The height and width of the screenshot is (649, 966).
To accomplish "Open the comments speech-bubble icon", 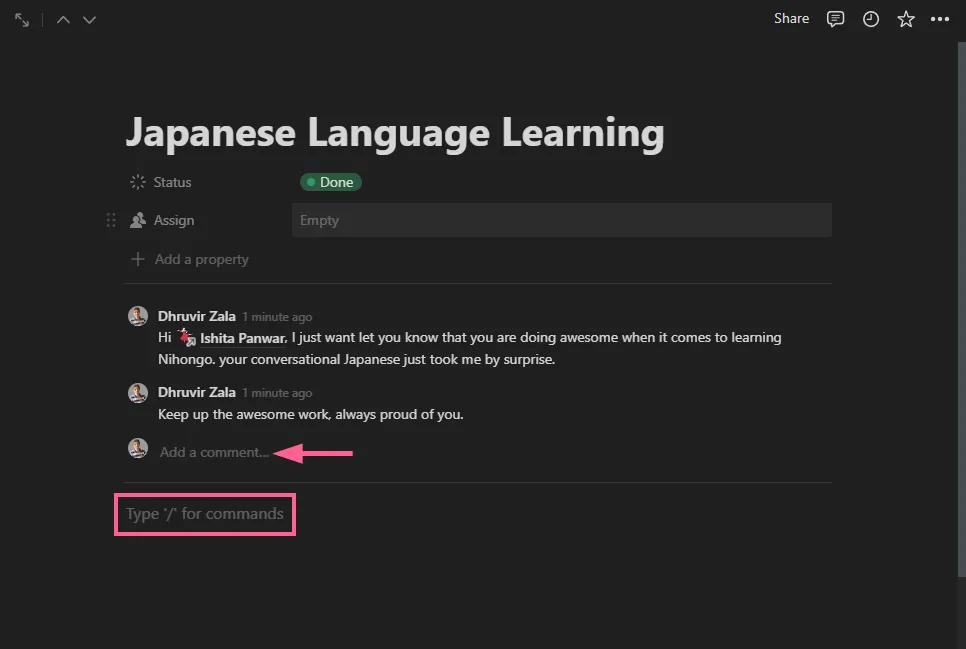I will pos(835,19).
